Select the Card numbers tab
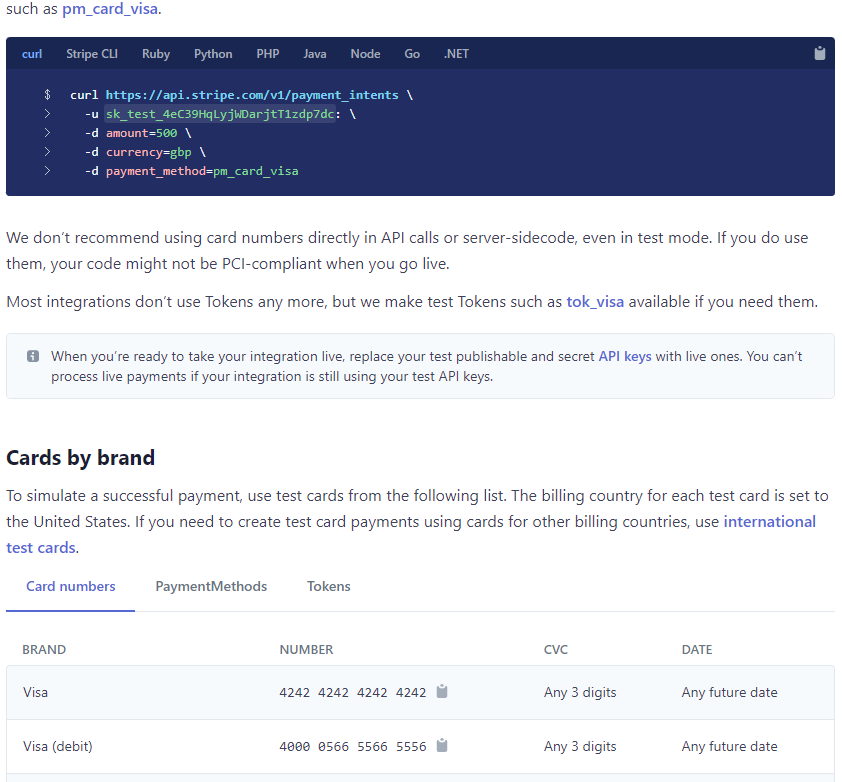842x782 pixels. pyautogui.click(x=70, y=586)
